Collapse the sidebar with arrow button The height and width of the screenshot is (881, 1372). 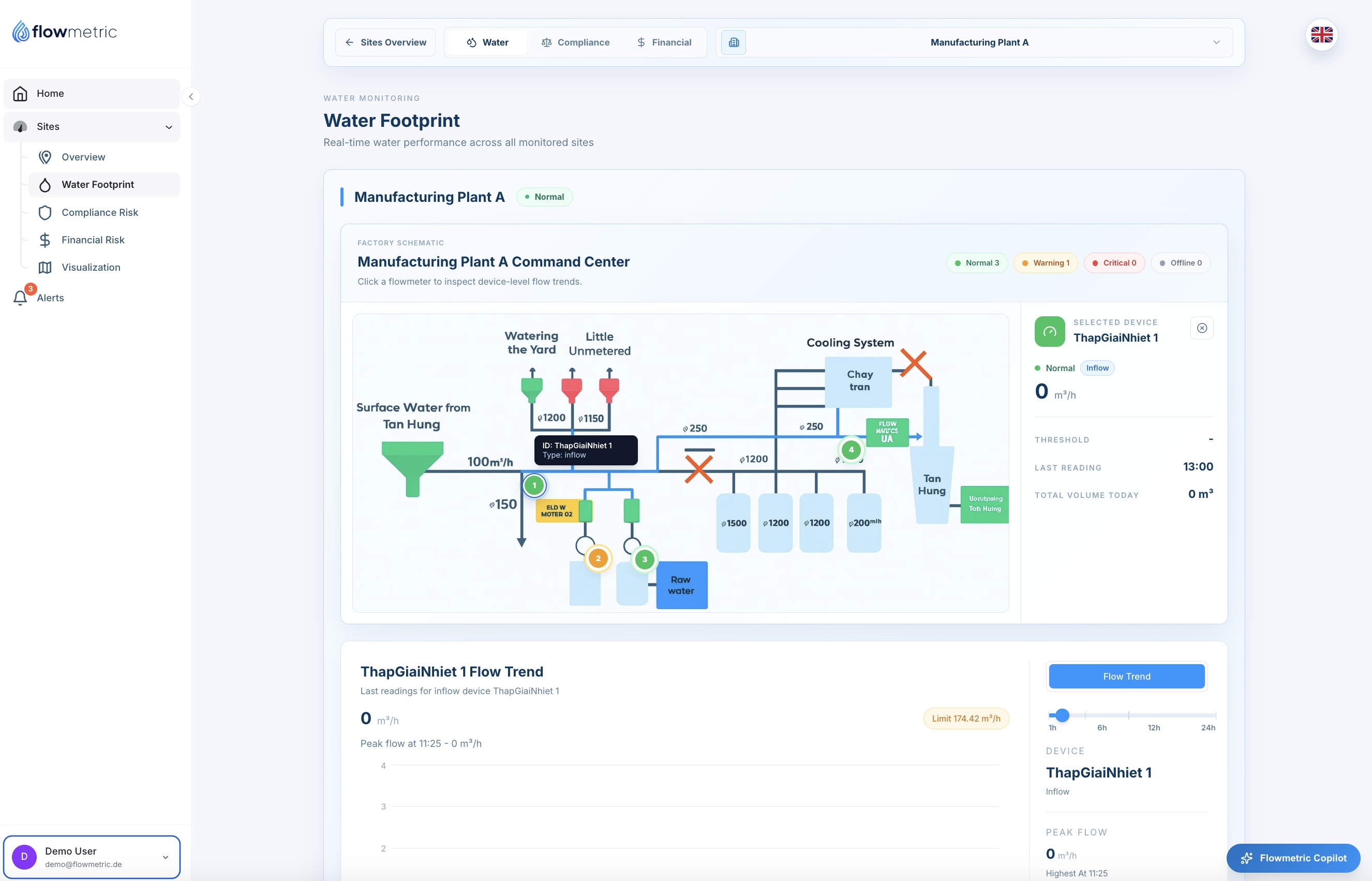point(191,97)
